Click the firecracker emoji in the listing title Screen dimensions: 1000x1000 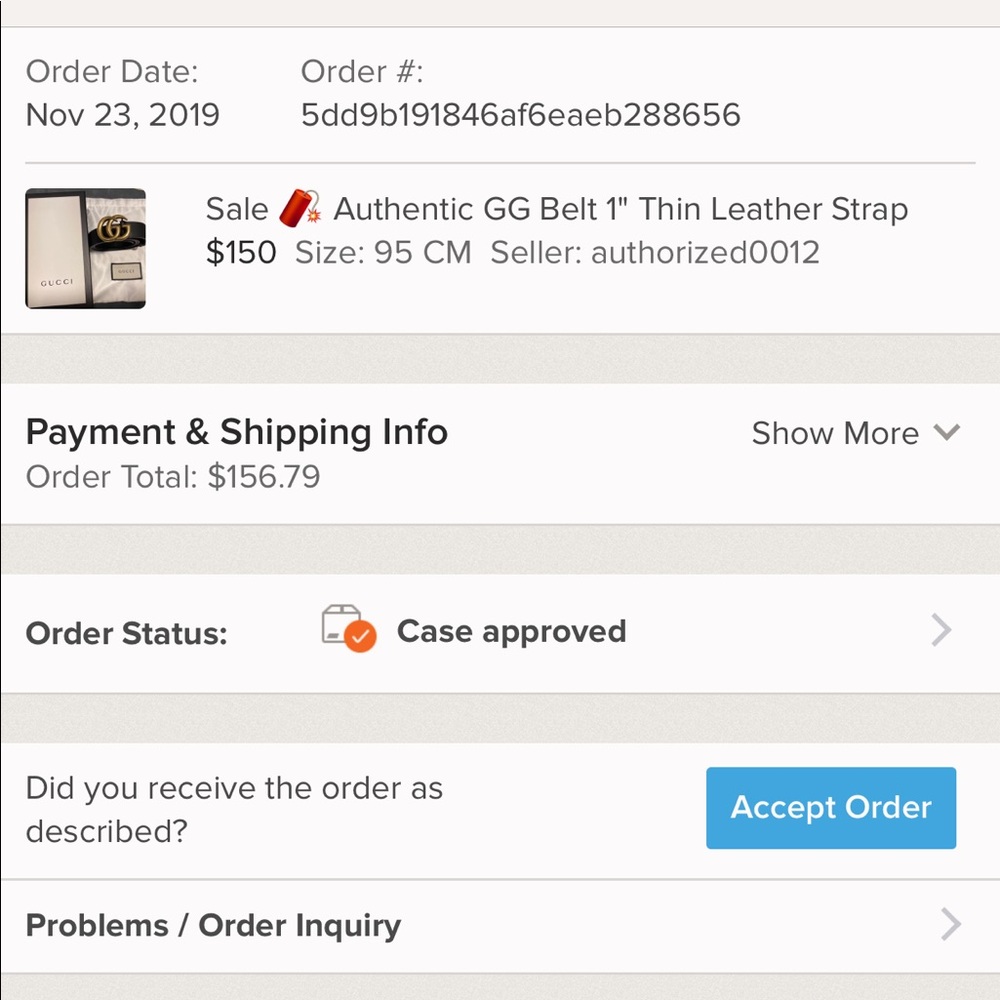coord(298,207)
